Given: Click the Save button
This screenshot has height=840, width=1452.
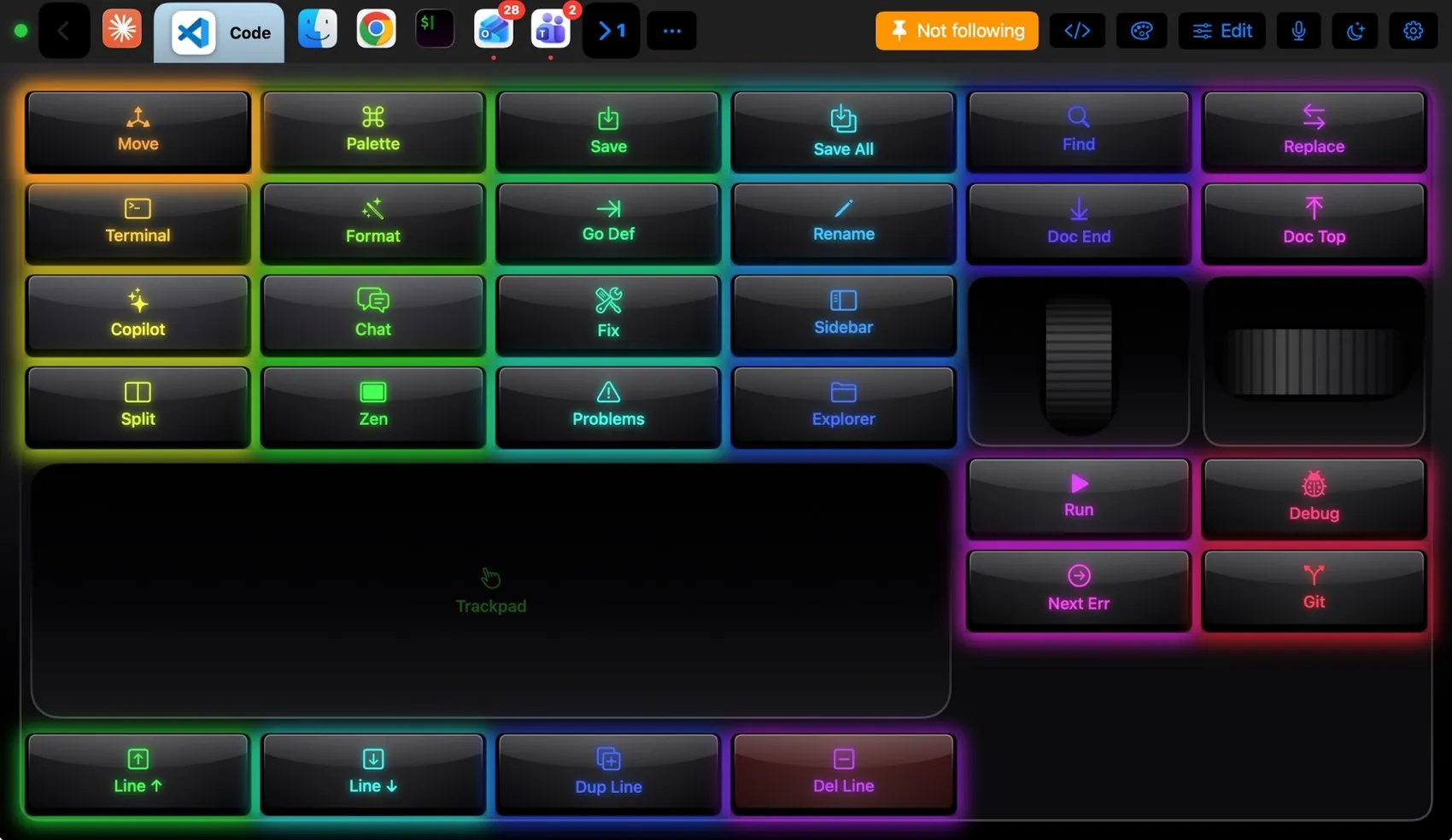Looking at the screenshot, I should (608, 131).
